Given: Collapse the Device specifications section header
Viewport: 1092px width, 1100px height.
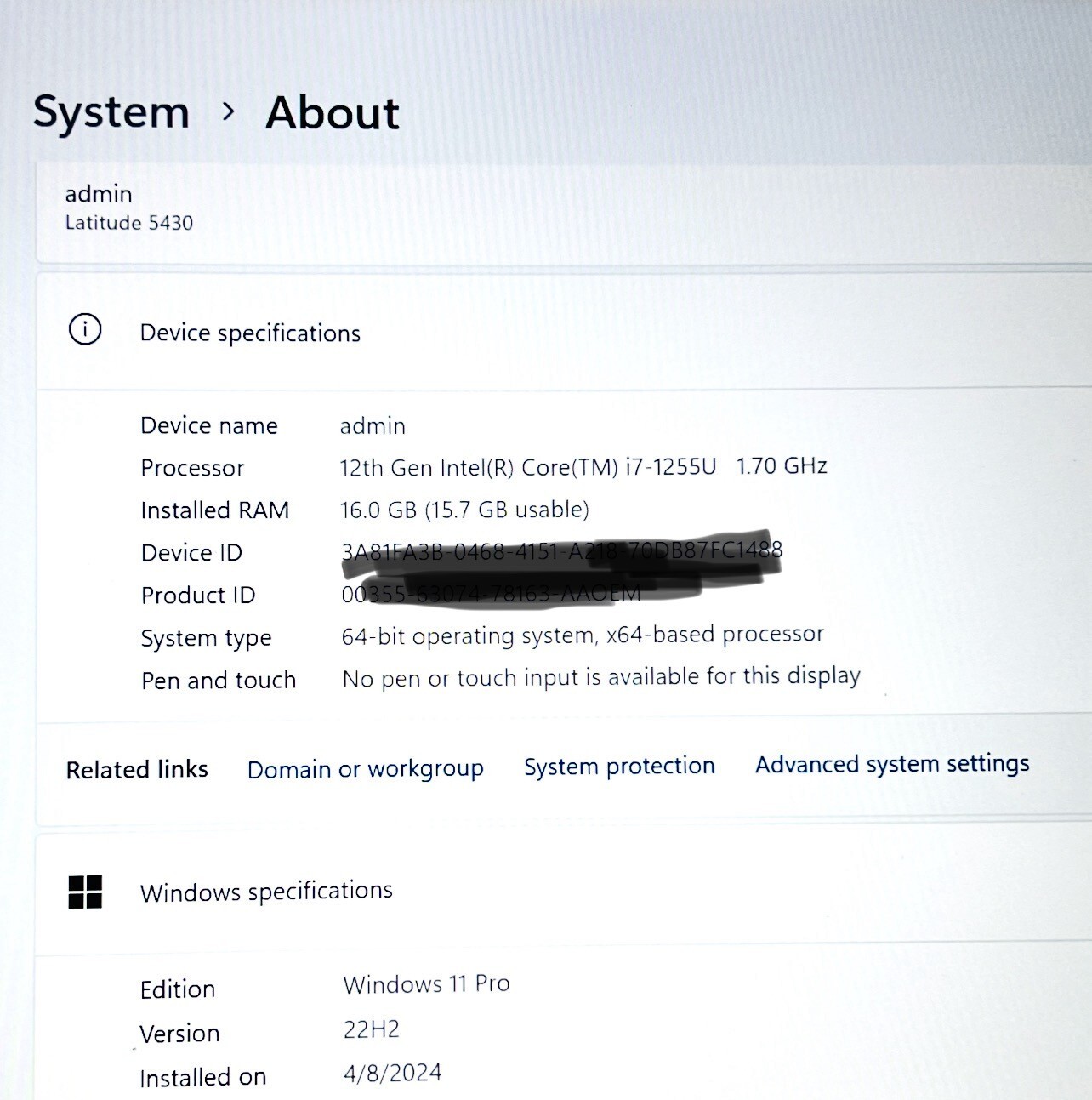Looking at the screenshot, I should coord(564,332).
